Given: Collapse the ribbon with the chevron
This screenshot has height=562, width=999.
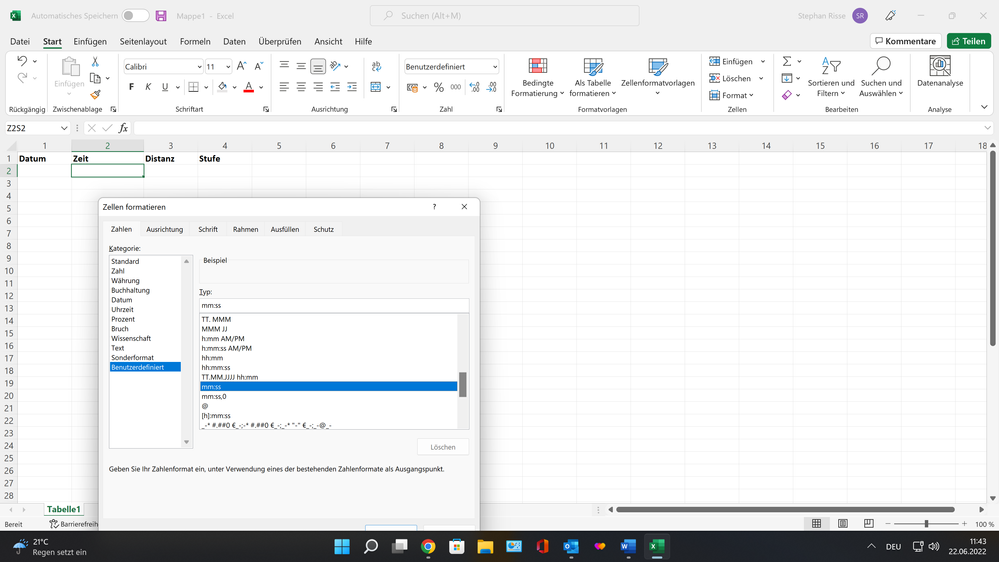Looking at the screenshot, I should click(x=984, y=107).
